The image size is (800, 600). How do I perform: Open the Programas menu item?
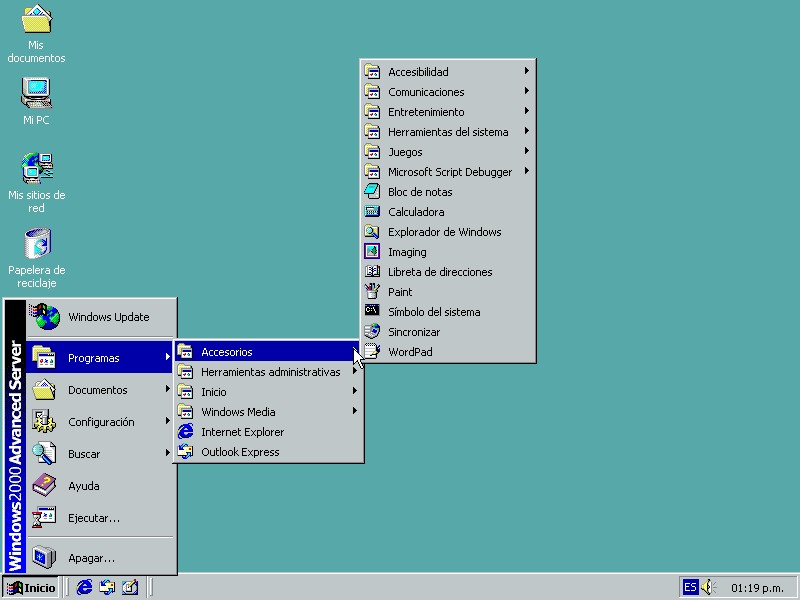point(99,358)
